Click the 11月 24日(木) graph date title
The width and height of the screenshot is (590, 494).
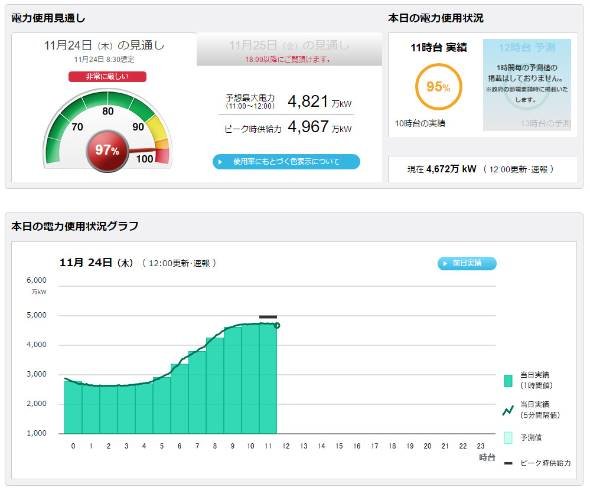pyautogui.click(x=96, y=263)
